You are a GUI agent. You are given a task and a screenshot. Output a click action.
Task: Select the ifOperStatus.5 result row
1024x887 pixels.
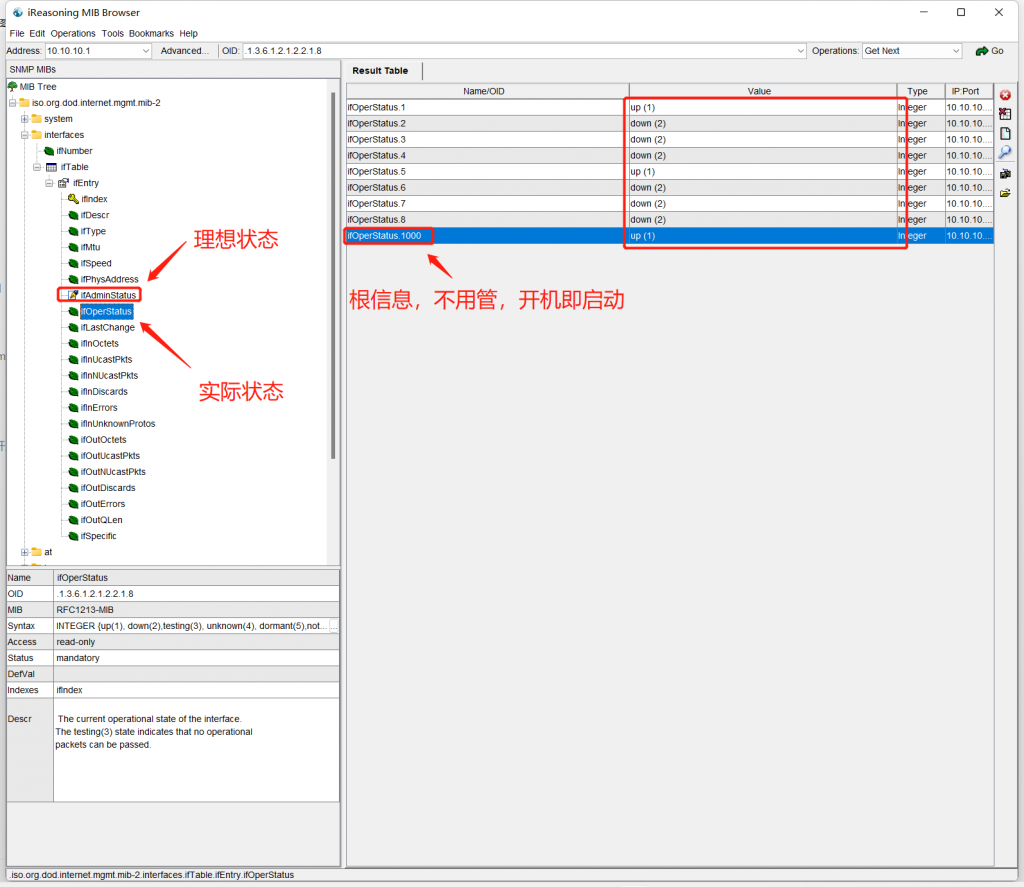(669, 172)
